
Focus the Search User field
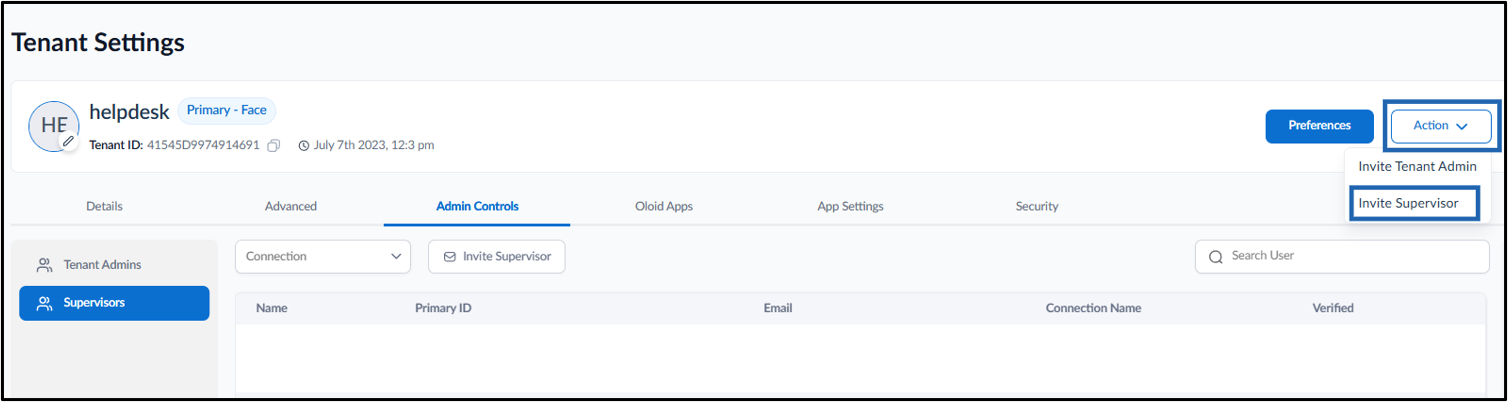tap(1342, 256)
